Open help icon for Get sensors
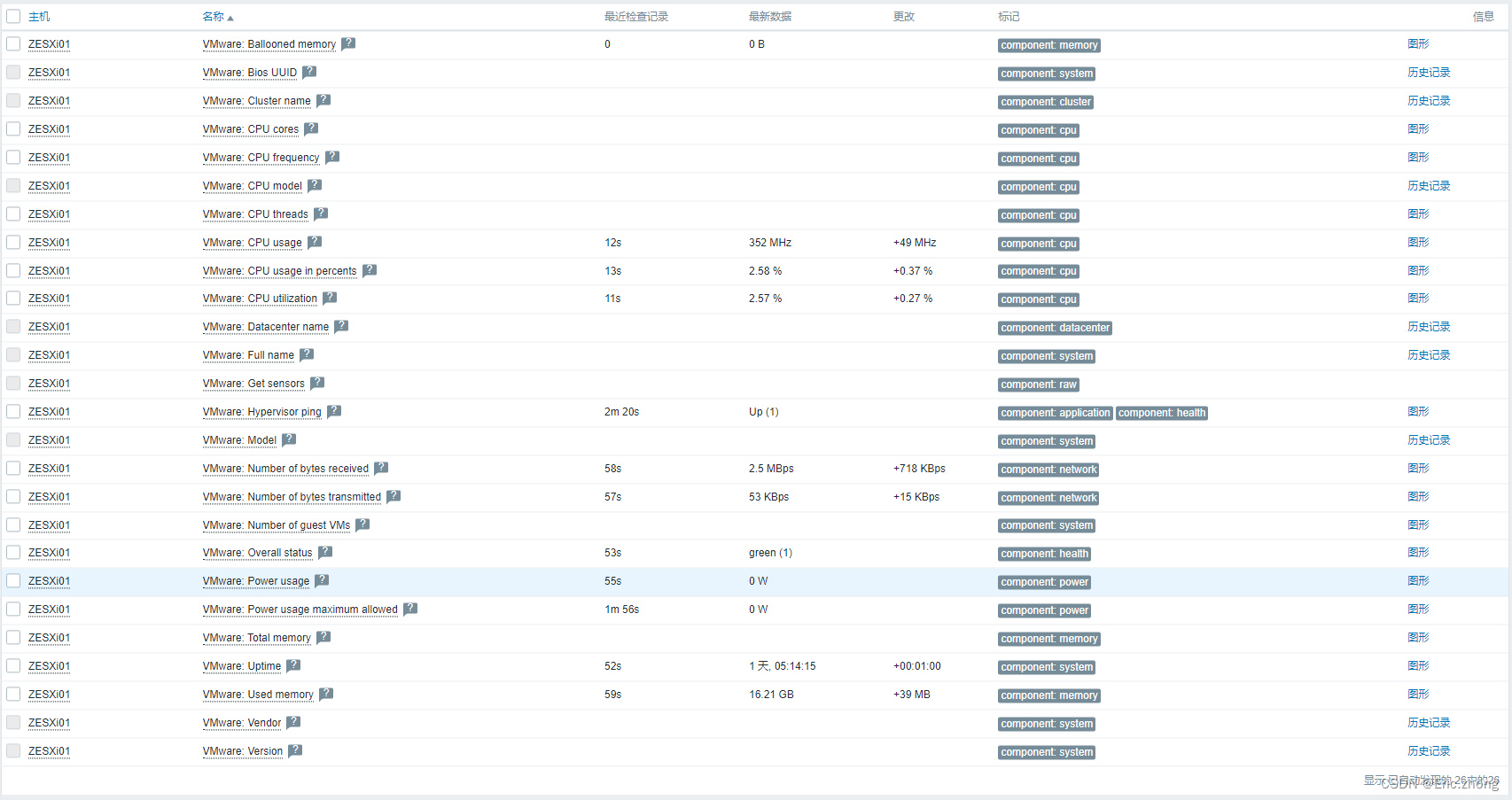Screen dimensions: 1512x800 (x=317, y=383)
